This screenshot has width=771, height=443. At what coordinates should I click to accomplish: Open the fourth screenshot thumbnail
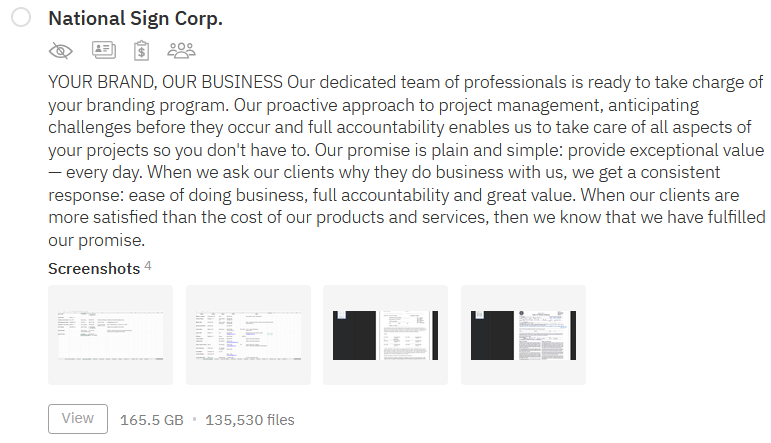pos(523,335)
